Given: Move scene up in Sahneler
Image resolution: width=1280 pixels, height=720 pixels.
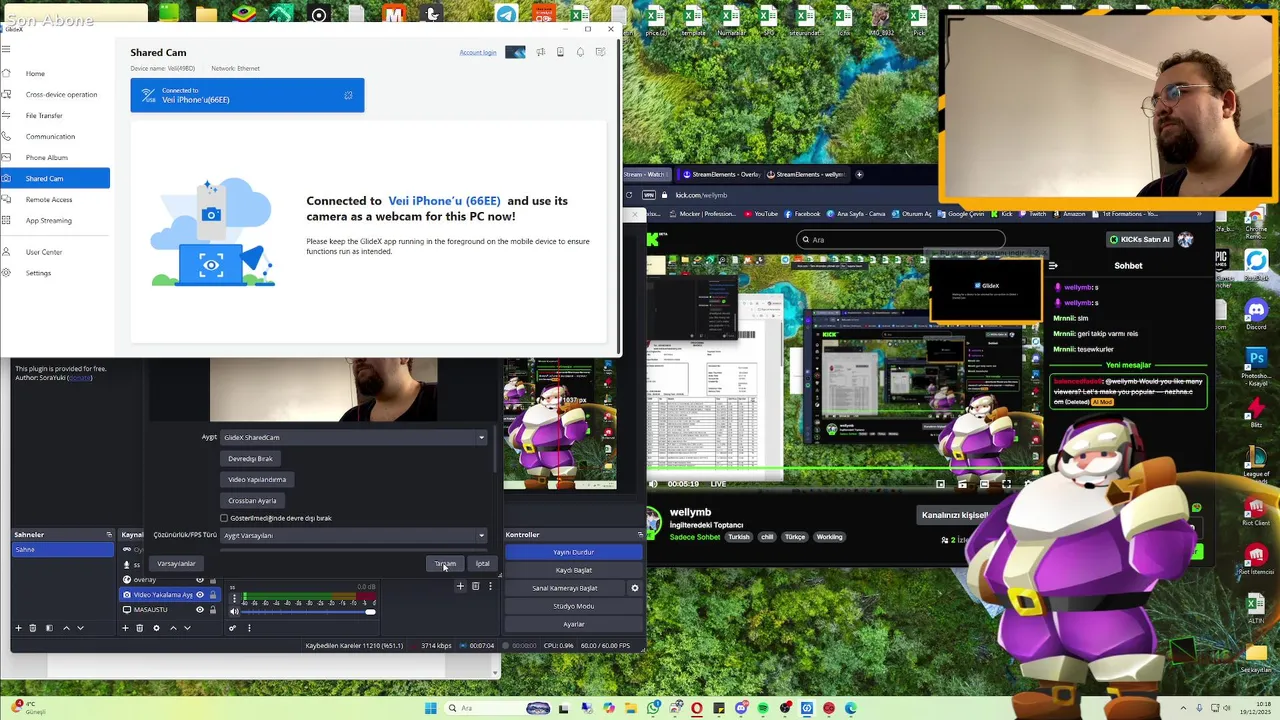Looking at the screenshot, I should [66, 628].
